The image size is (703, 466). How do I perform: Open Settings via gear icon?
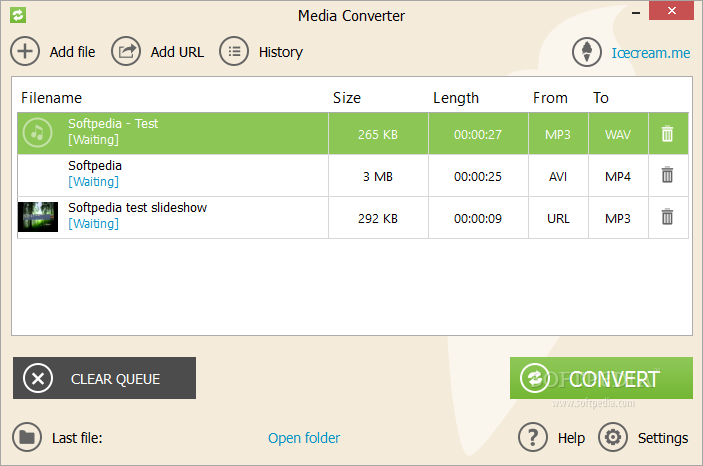612,437
